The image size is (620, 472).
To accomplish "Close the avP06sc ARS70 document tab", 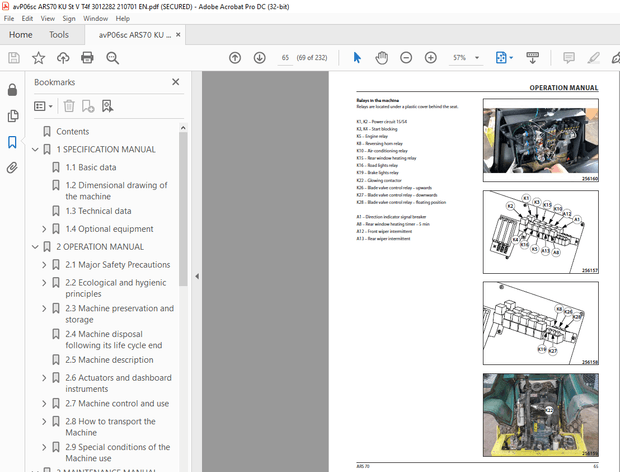I will pyautogui.click(x=178, y=35).
